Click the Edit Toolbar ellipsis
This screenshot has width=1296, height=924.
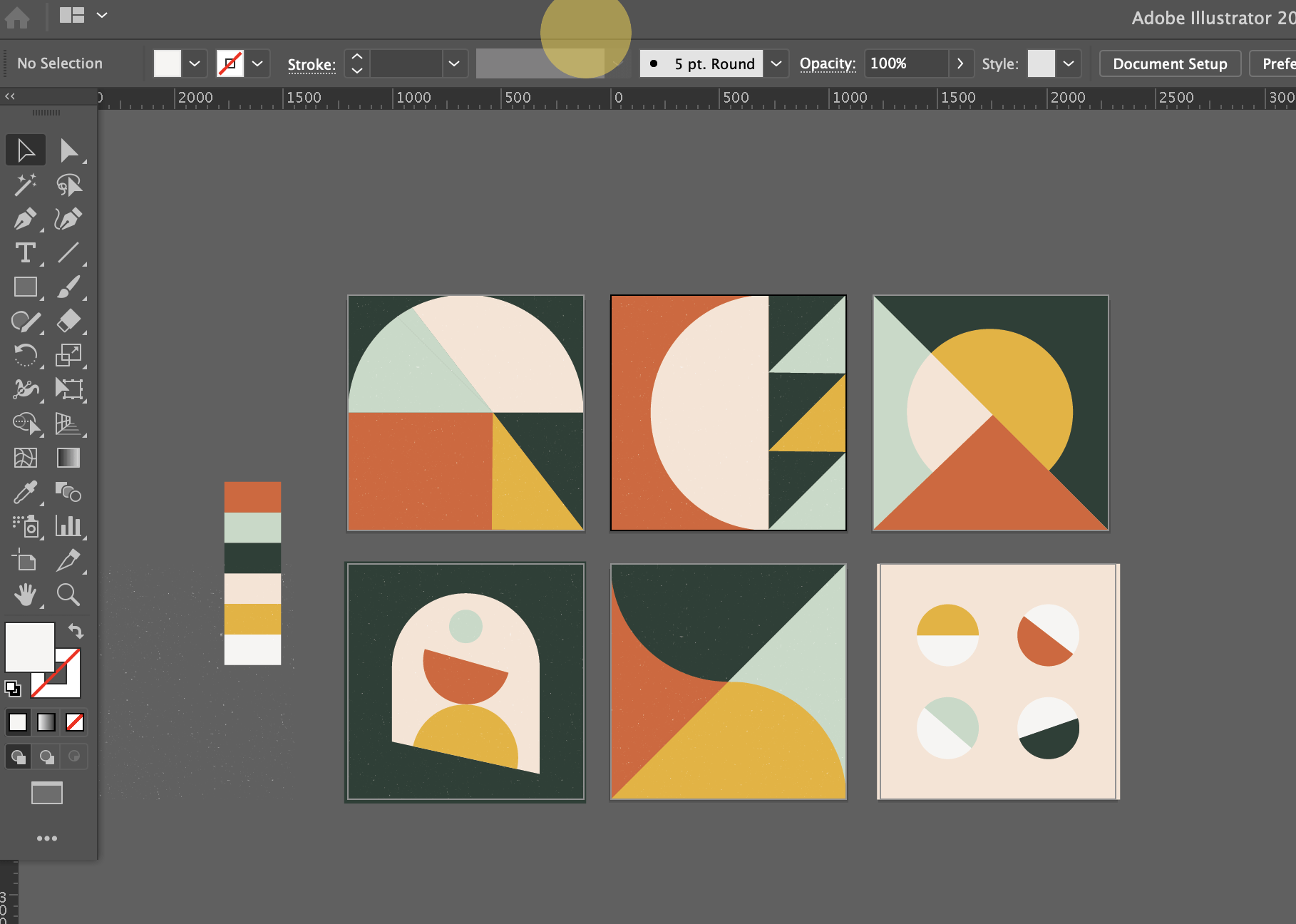pyautogui.click(x=46, y=838)
